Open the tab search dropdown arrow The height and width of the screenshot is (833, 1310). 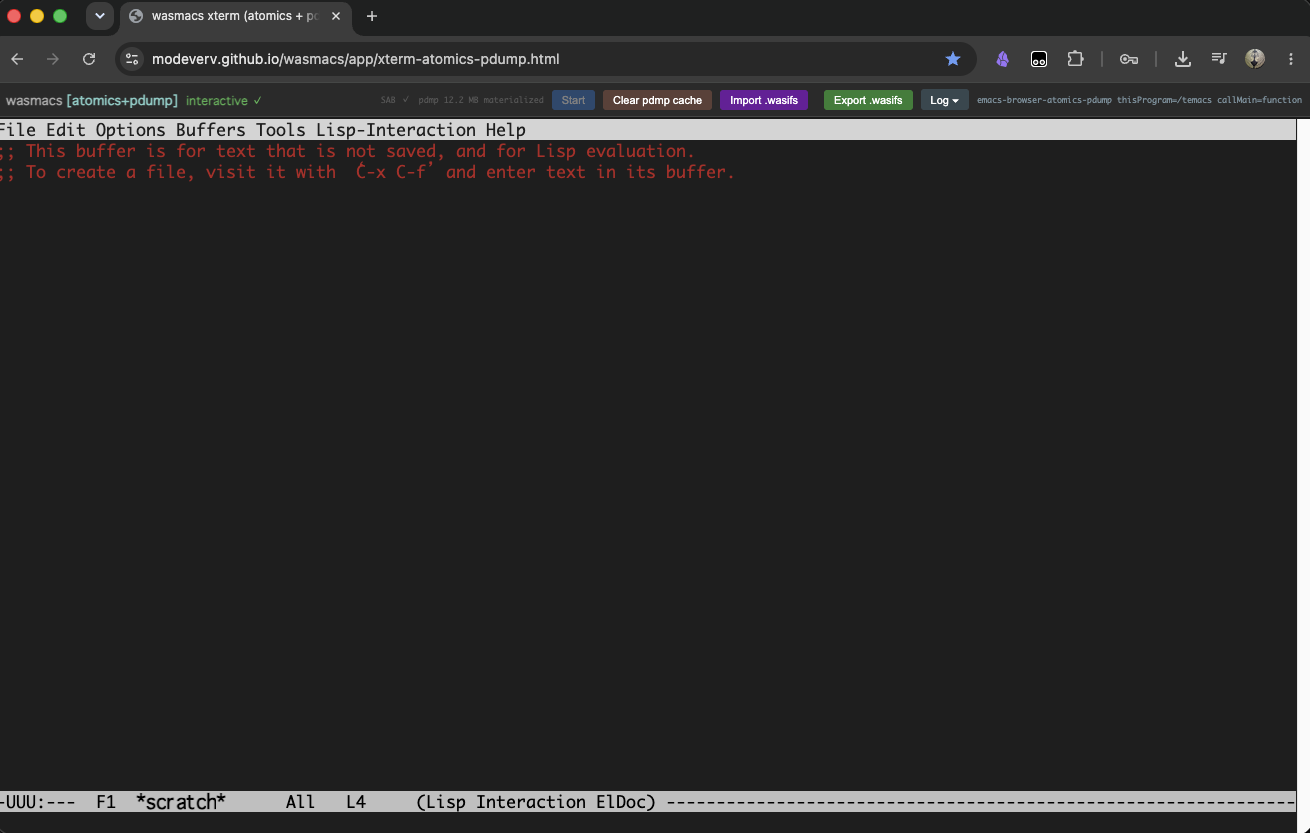point(99,16)
